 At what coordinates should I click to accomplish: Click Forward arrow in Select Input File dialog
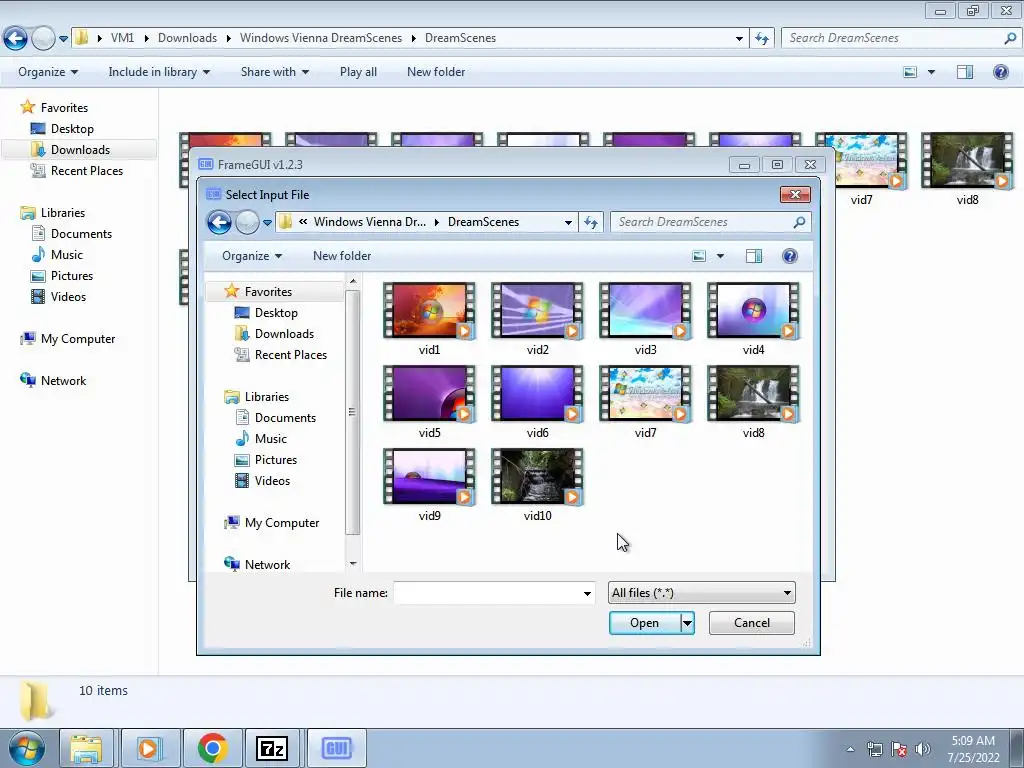tap(247, 223)
